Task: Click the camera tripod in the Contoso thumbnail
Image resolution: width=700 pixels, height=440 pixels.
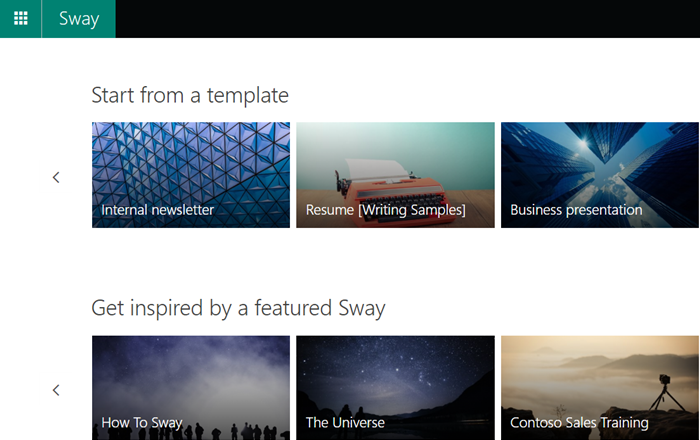Action: coord(664,394)
